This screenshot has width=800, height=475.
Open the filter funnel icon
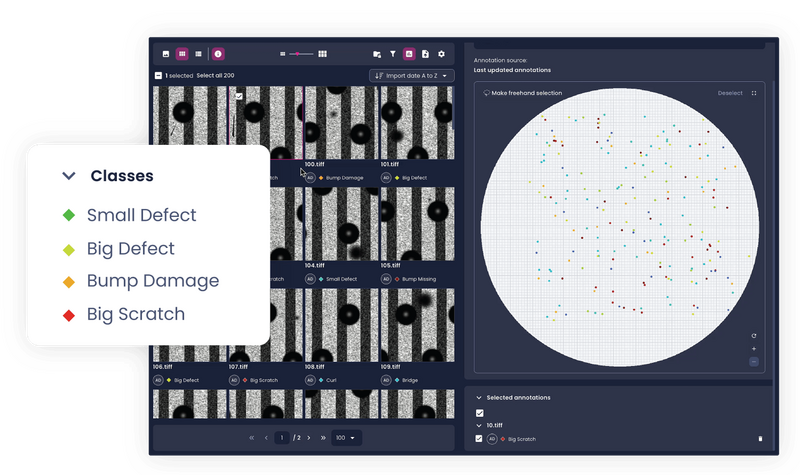(393, 54)
